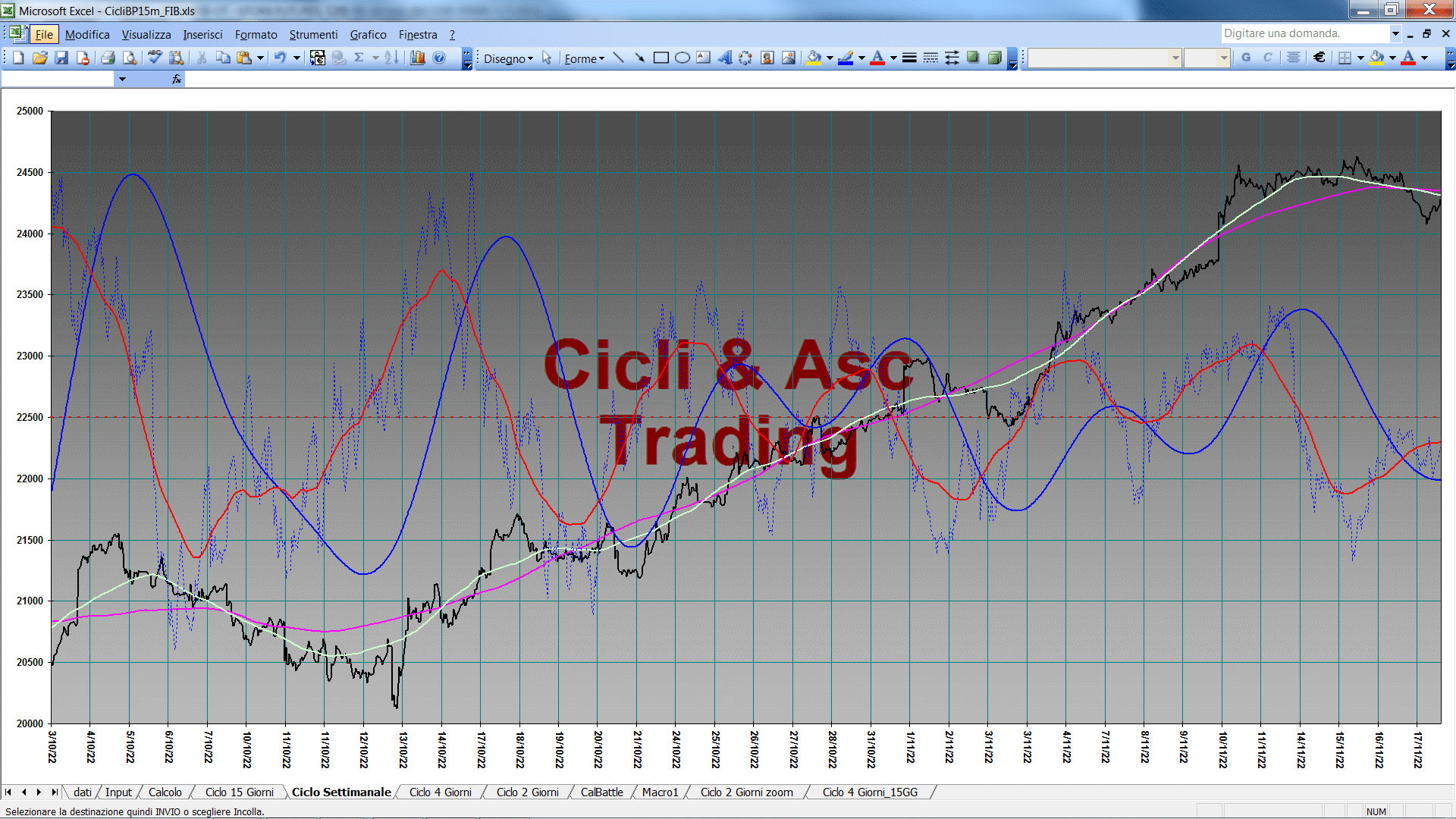The width and height of the screenshot is (1456, 819).
Task: Insert a Text Box
Action: [704, 58]
